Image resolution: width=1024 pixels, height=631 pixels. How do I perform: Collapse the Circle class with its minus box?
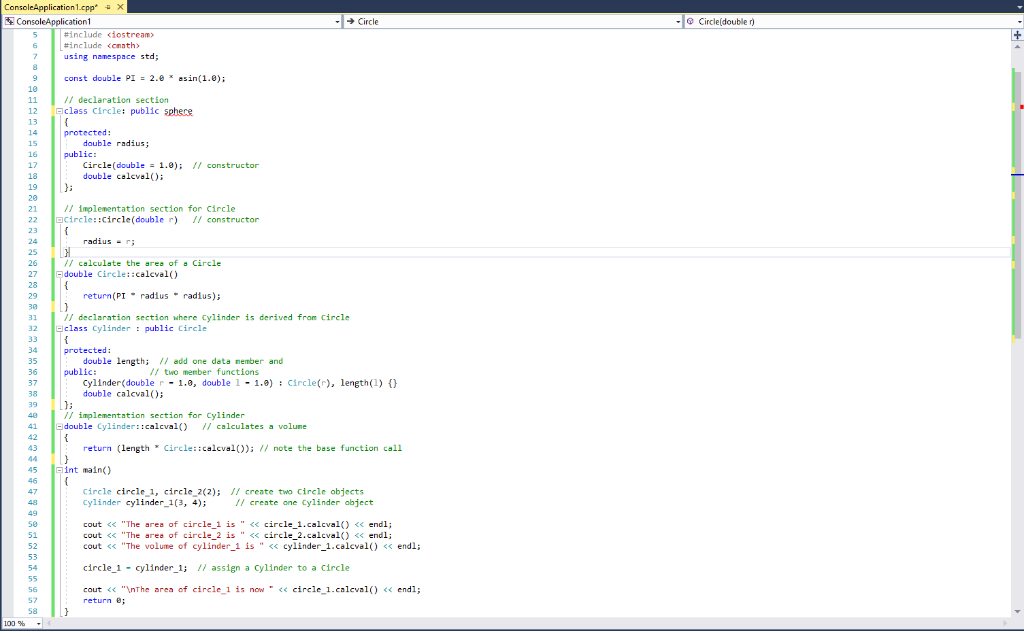pyautogui.click(x=57, y=110)
